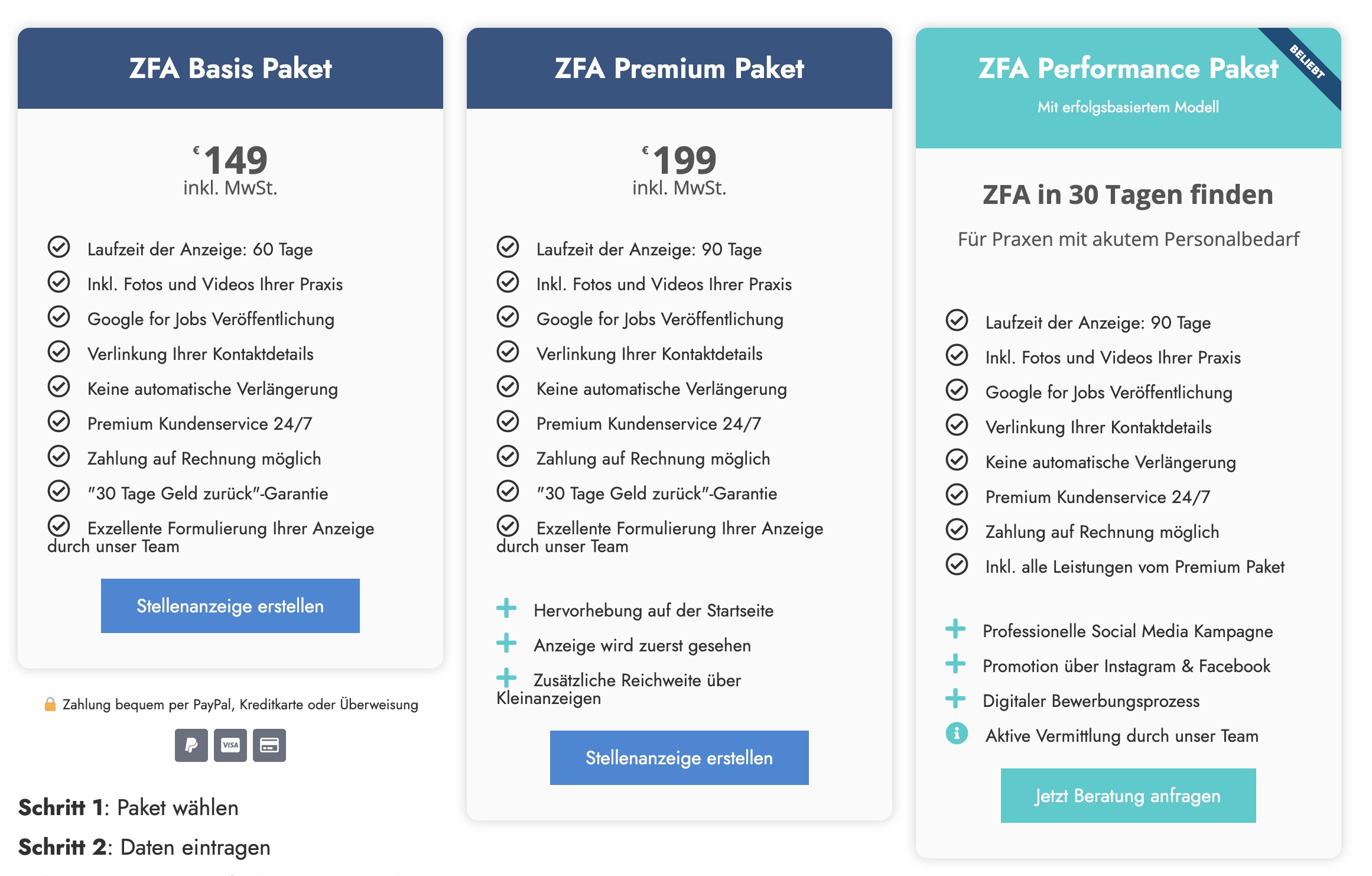Select the ZFA Basis Paket header
The image size is (1372, 876).
230,68
